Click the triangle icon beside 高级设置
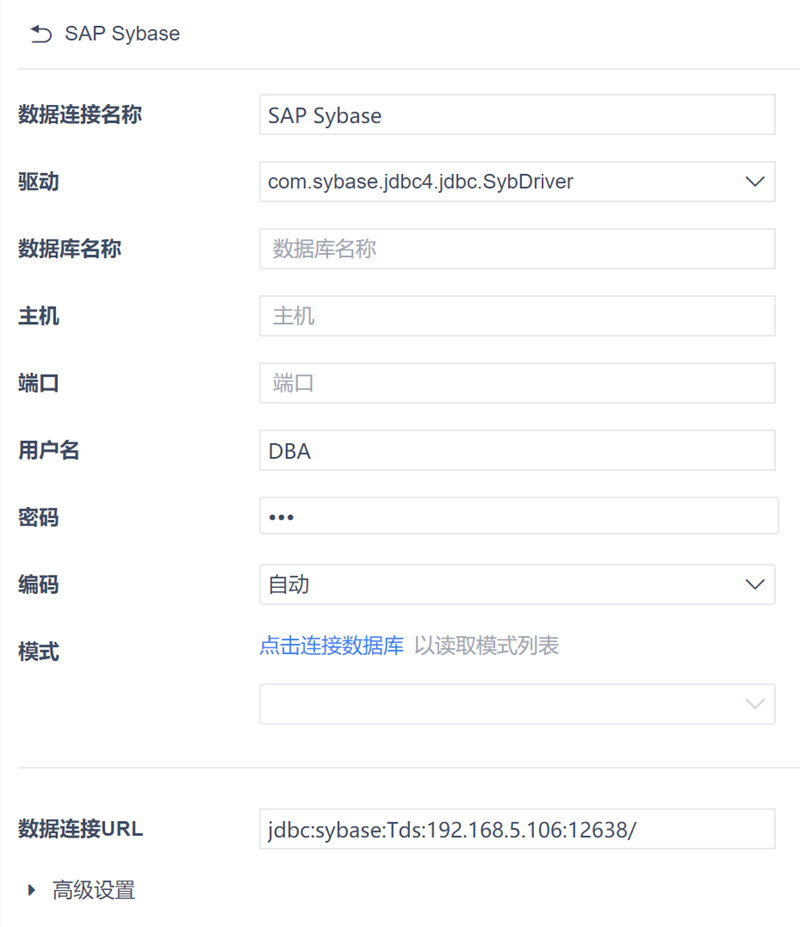 [32, 889]
